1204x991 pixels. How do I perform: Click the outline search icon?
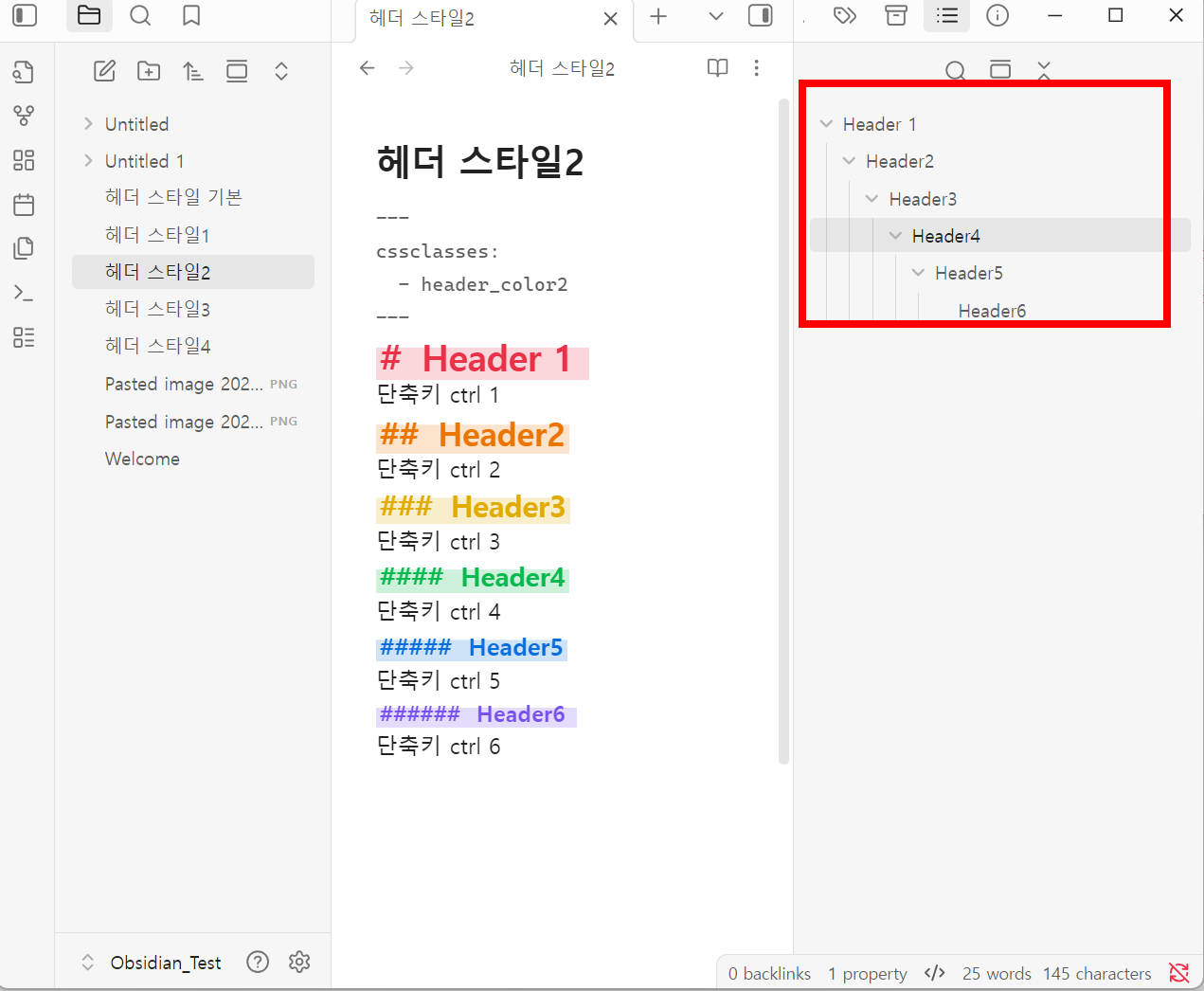[x=956, y=70]
